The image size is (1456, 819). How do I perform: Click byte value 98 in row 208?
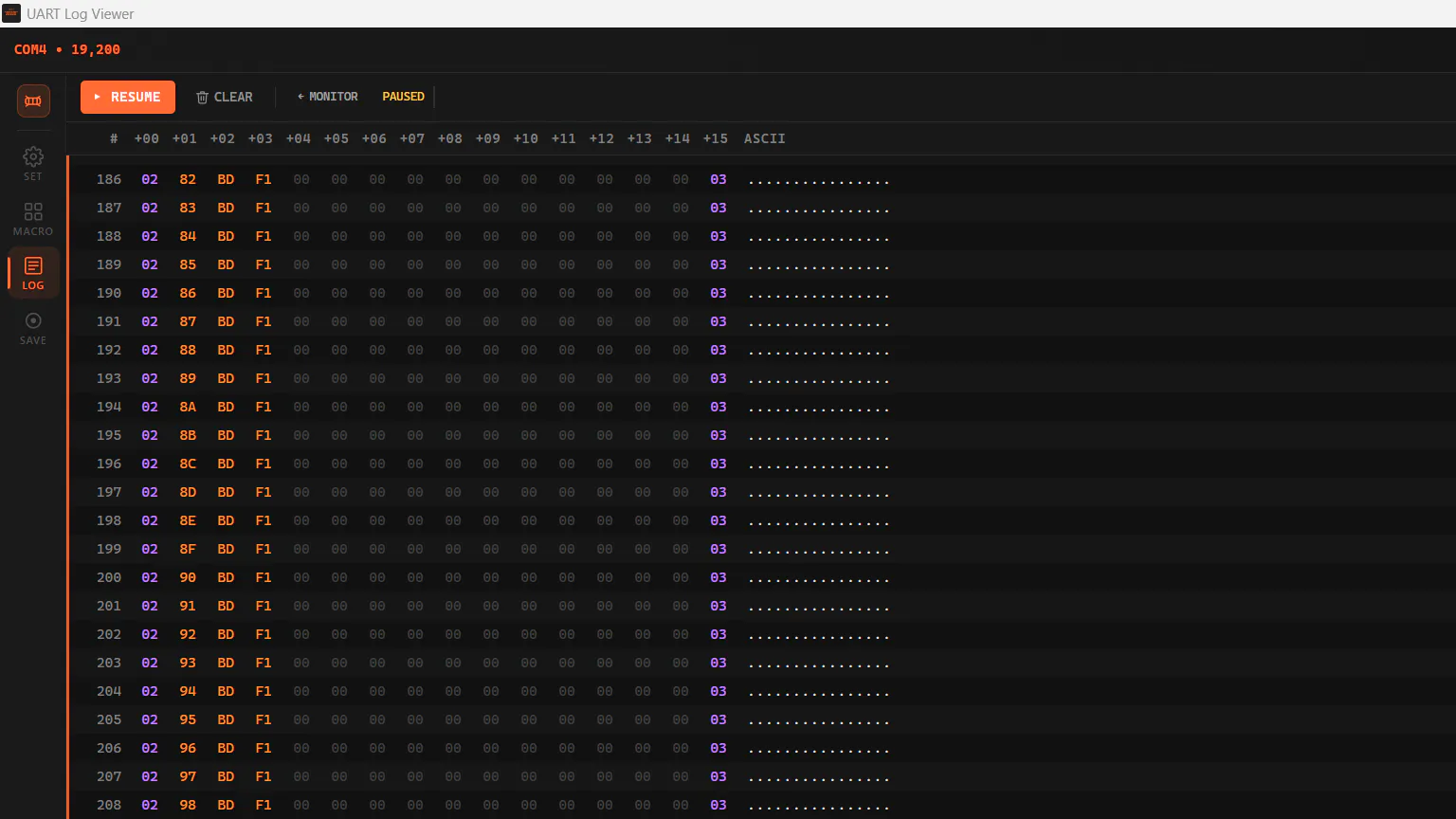click(x=188, y=805)
